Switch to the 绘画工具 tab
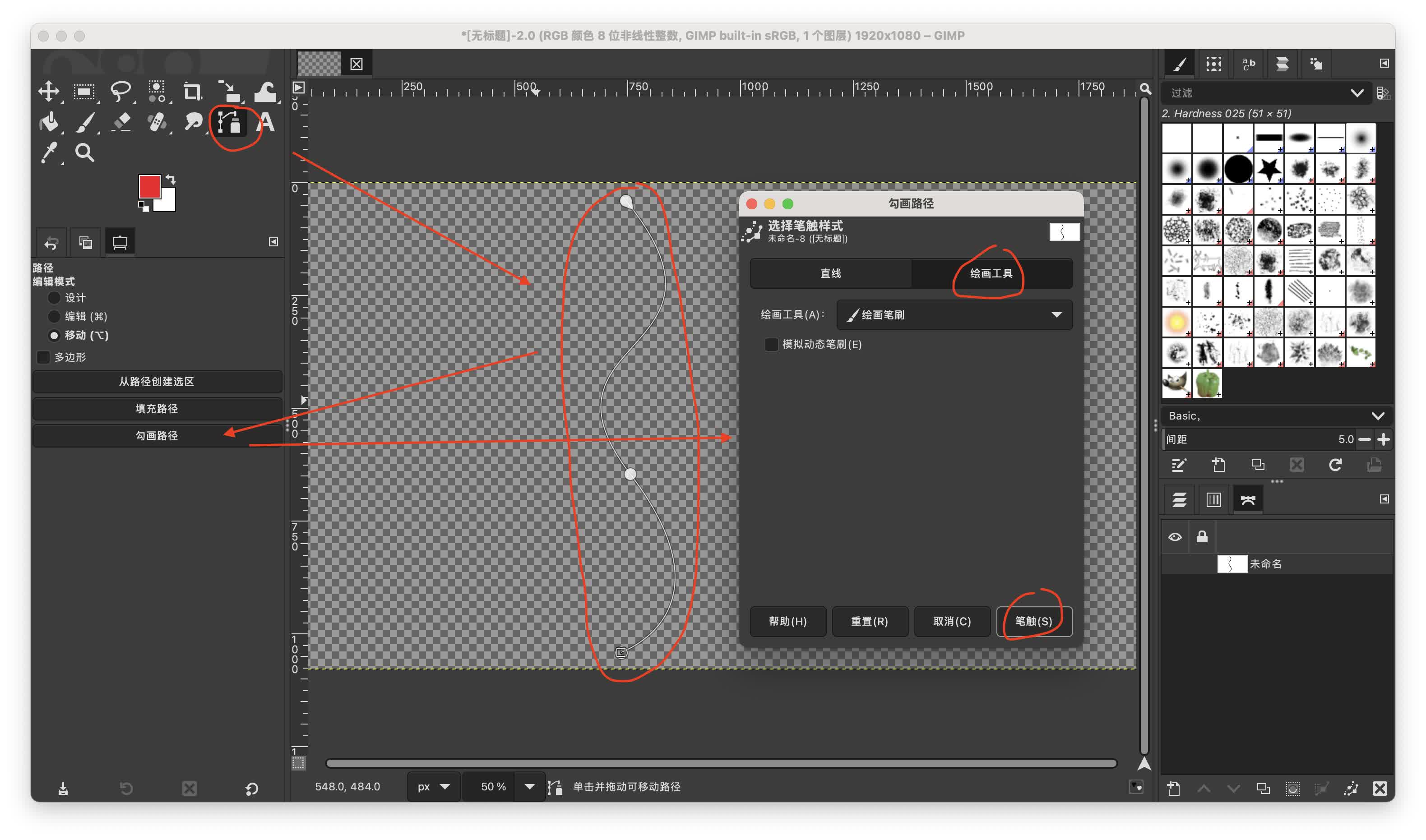The image size is (1426, 840). tap(991, 273)
